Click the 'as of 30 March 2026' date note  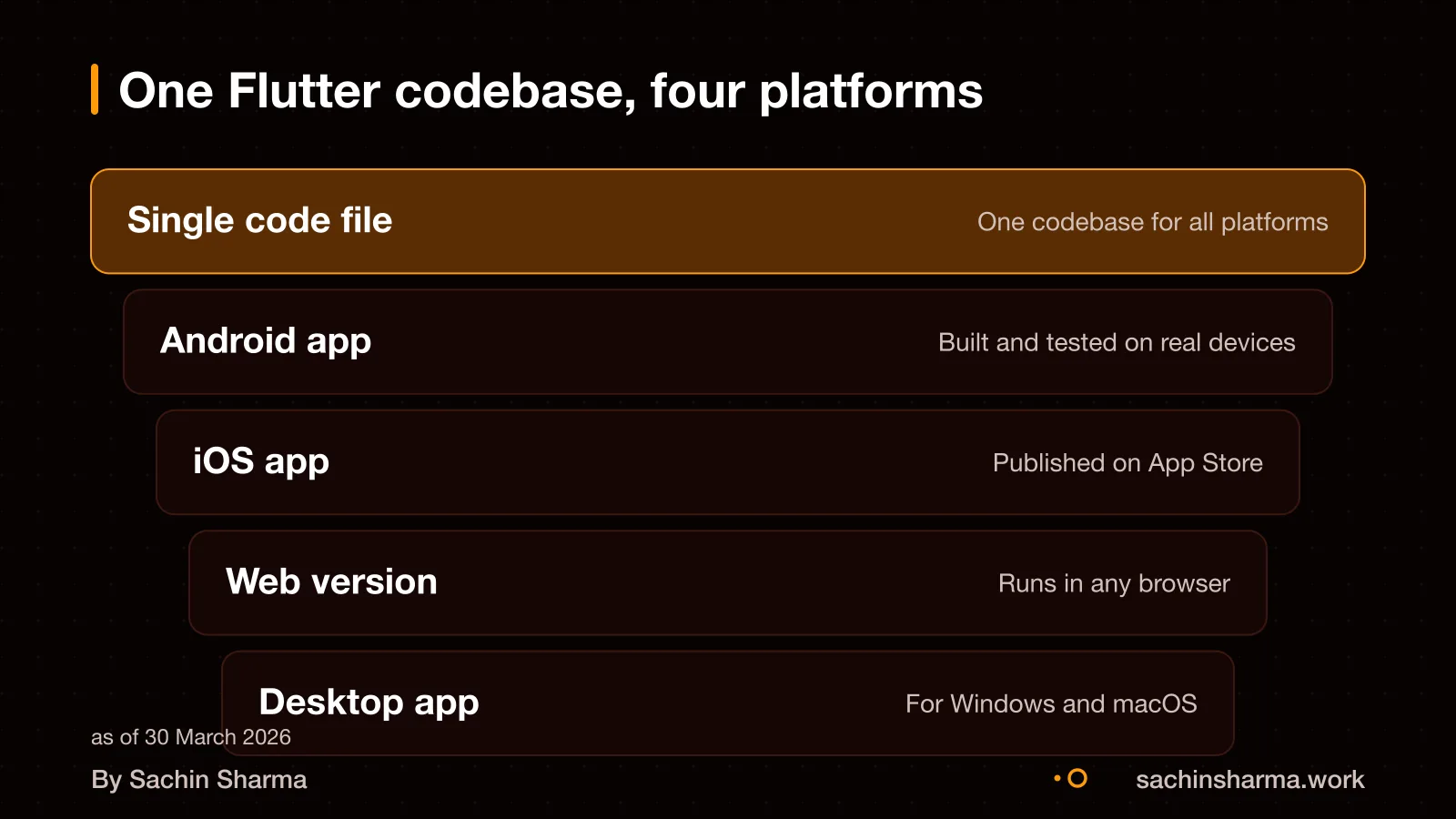pos(191,737)
